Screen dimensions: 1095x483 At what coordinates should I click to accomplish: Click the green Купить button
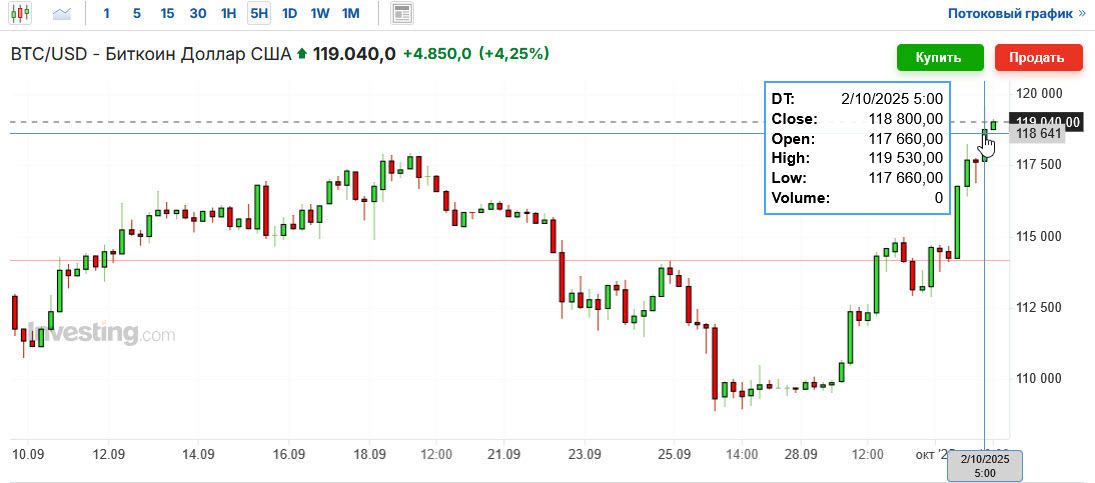pyautogui.click(x=940, y=58)
